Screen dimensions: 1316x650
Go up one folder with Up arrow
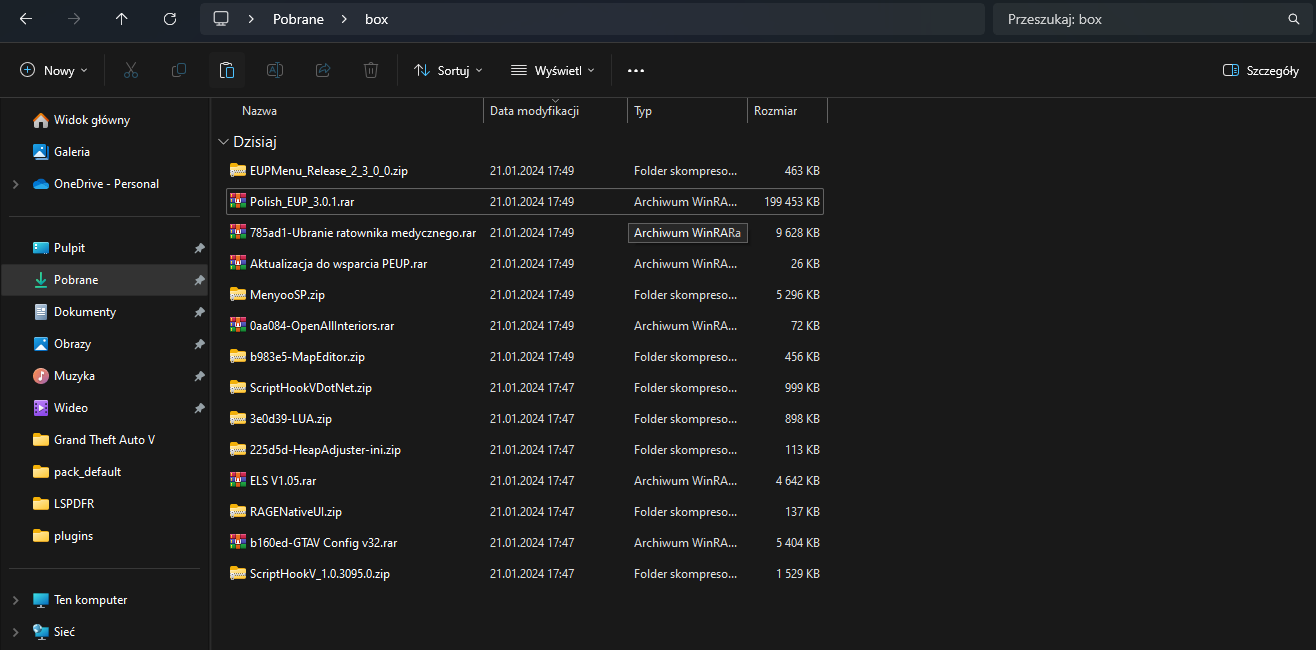click(x=122, y=19)
